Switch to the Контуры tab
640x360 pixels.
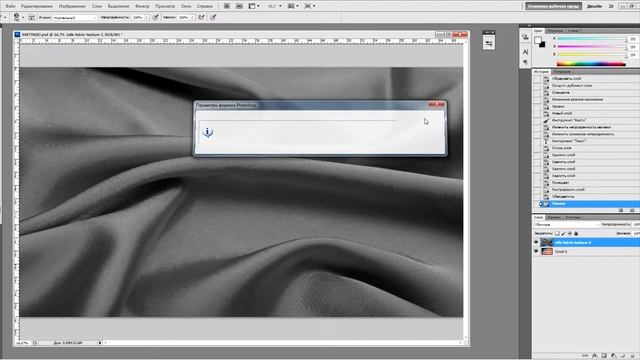coord(573,217)
